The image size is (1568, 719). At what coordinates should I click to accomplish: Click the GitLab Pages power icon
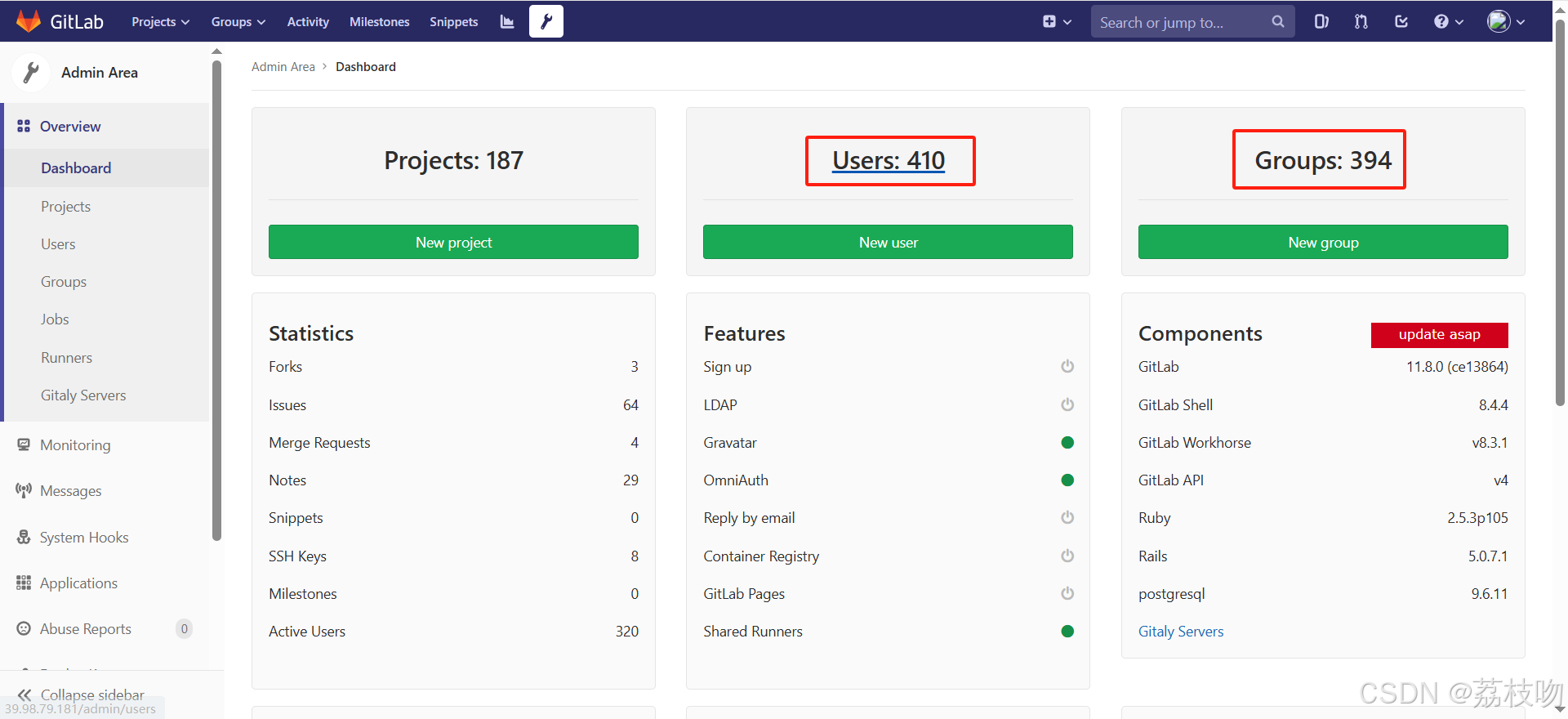[1067, 594]
